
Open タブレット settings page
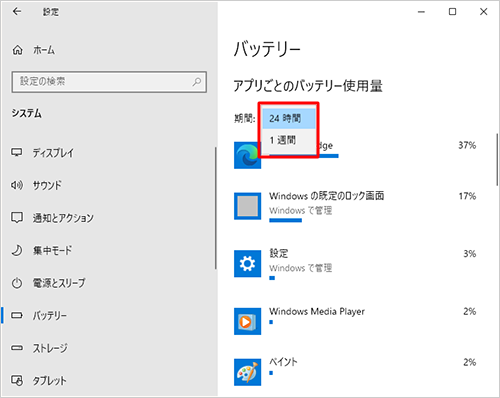pyautogui.click(x=49, y=381)
